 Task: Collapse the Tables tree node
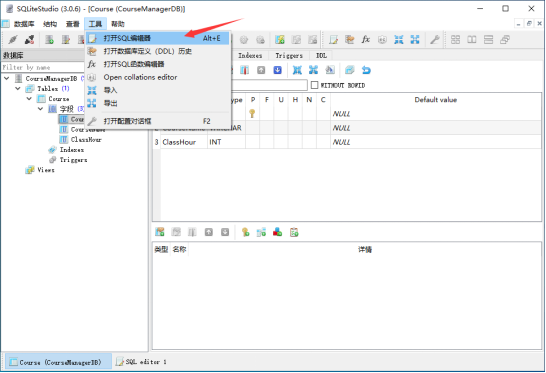point(18,88)
